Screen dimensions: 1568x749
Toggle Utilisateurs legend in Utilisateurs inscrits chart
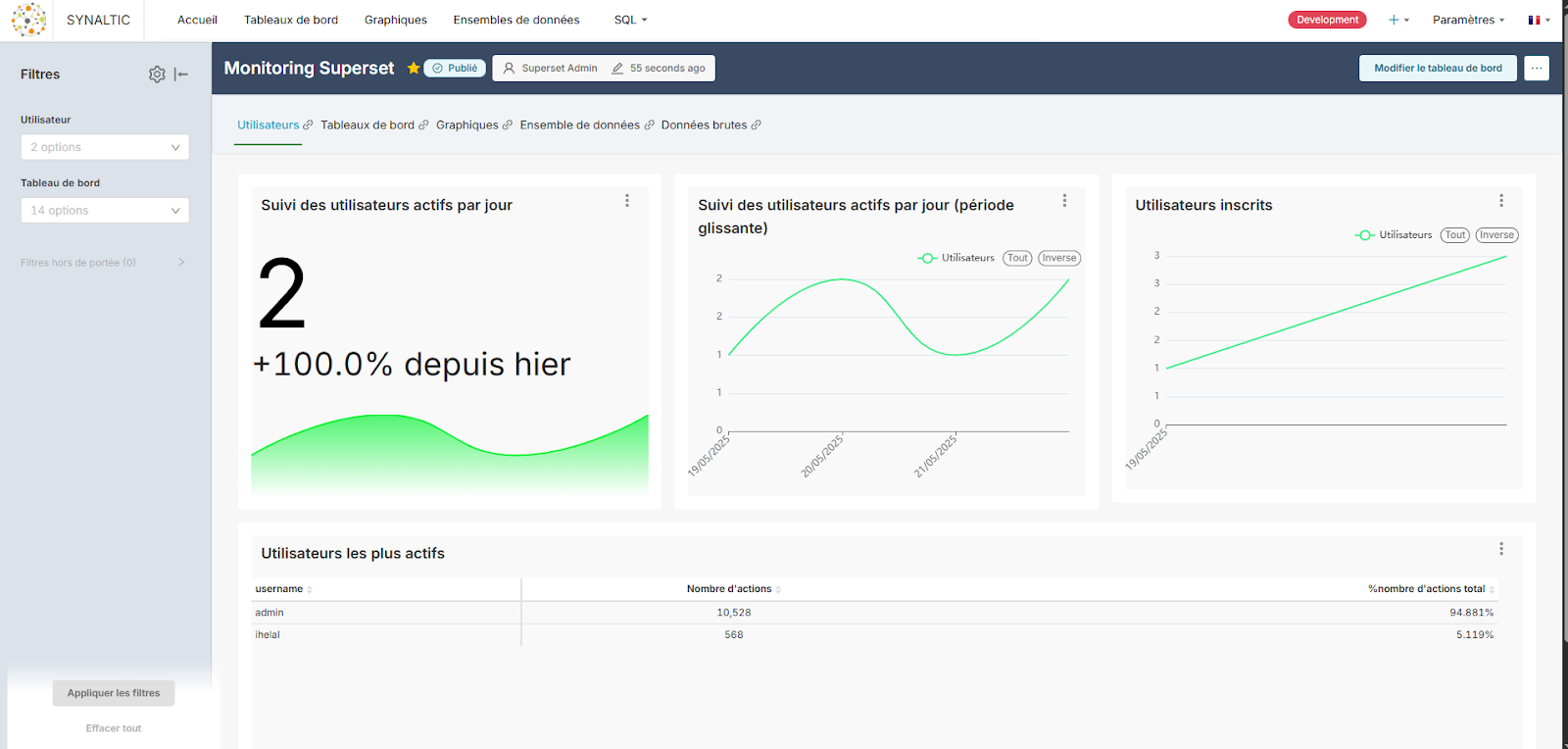point(1393,235)
